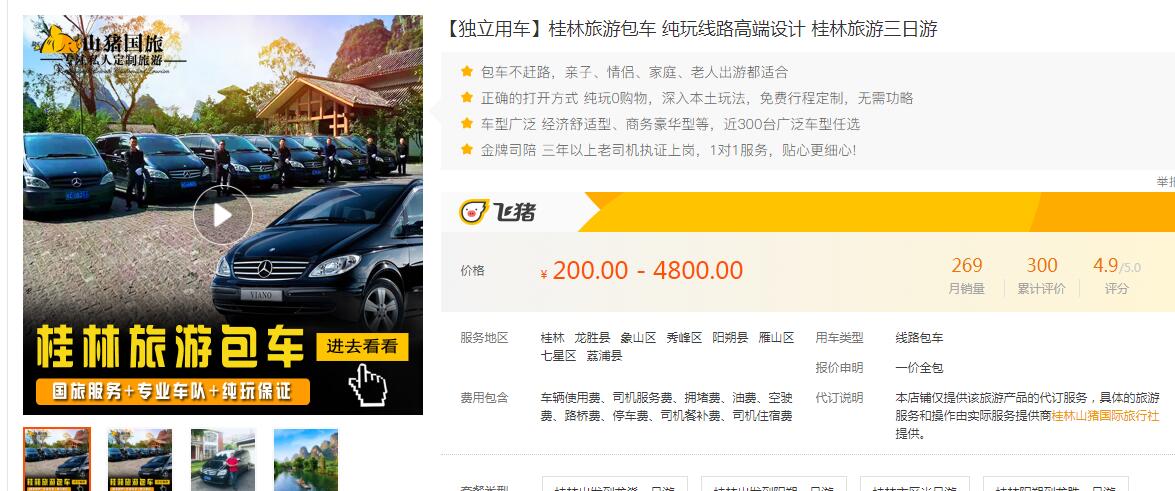Click the pointing hand cursor icon on the banner
The width and height of the screenshot is (1175, 491).
tap(368, 385)
